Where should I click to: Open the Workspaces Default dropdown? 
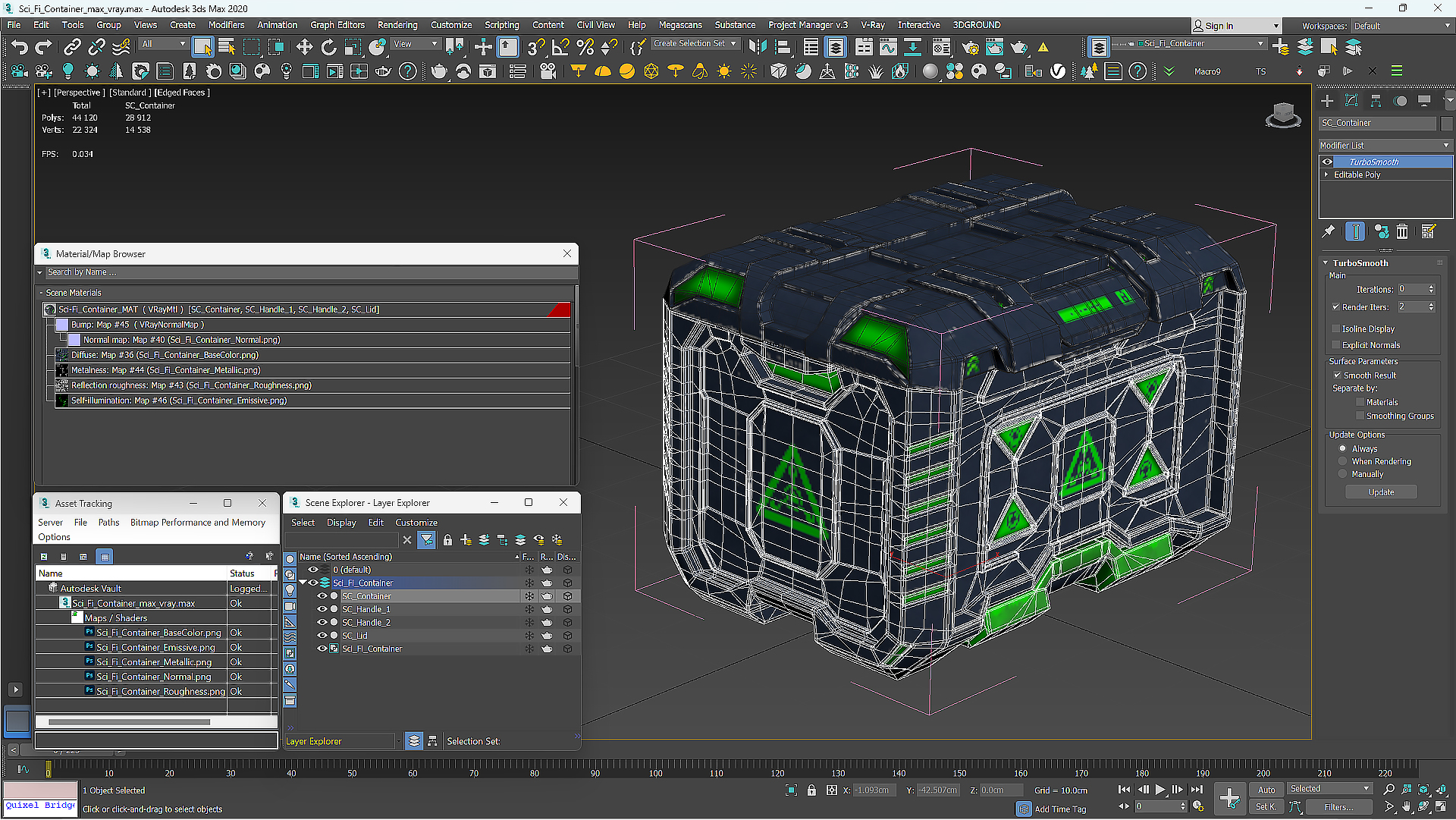point(1402,26)
